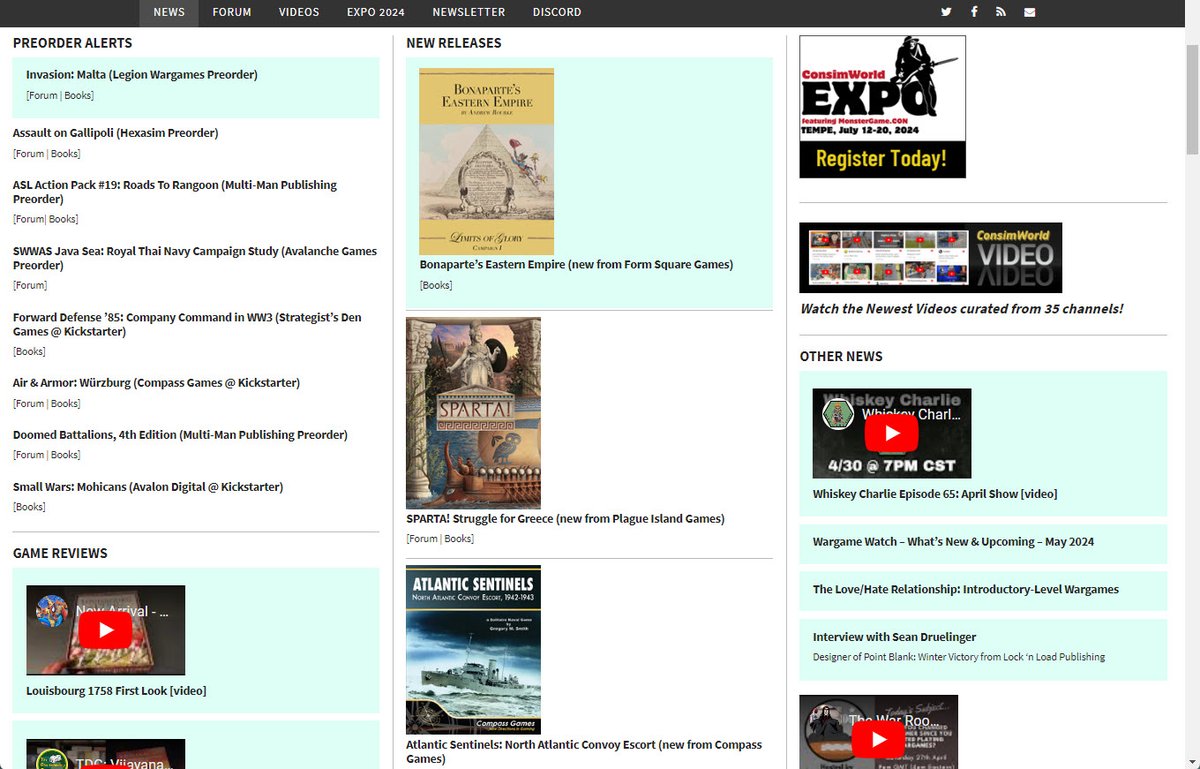The image size is (1200, 769).
Task: Open Air & Armor: Würzburg link
Action: click(156, 383)
